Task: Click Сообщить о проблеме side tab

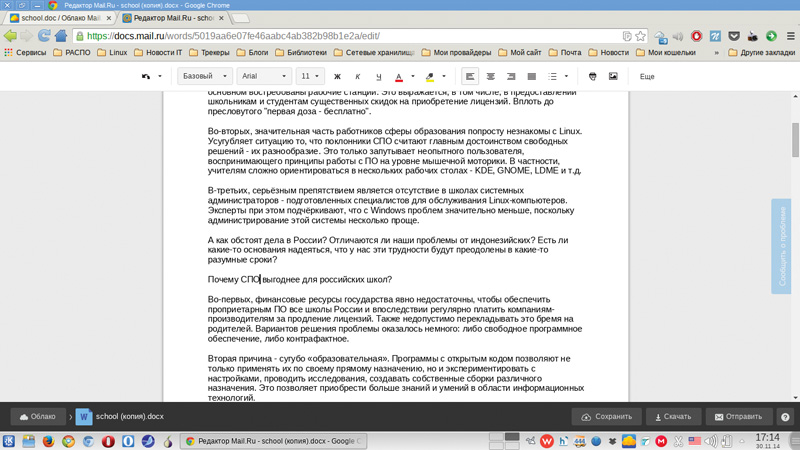Action: pos(781,246)
